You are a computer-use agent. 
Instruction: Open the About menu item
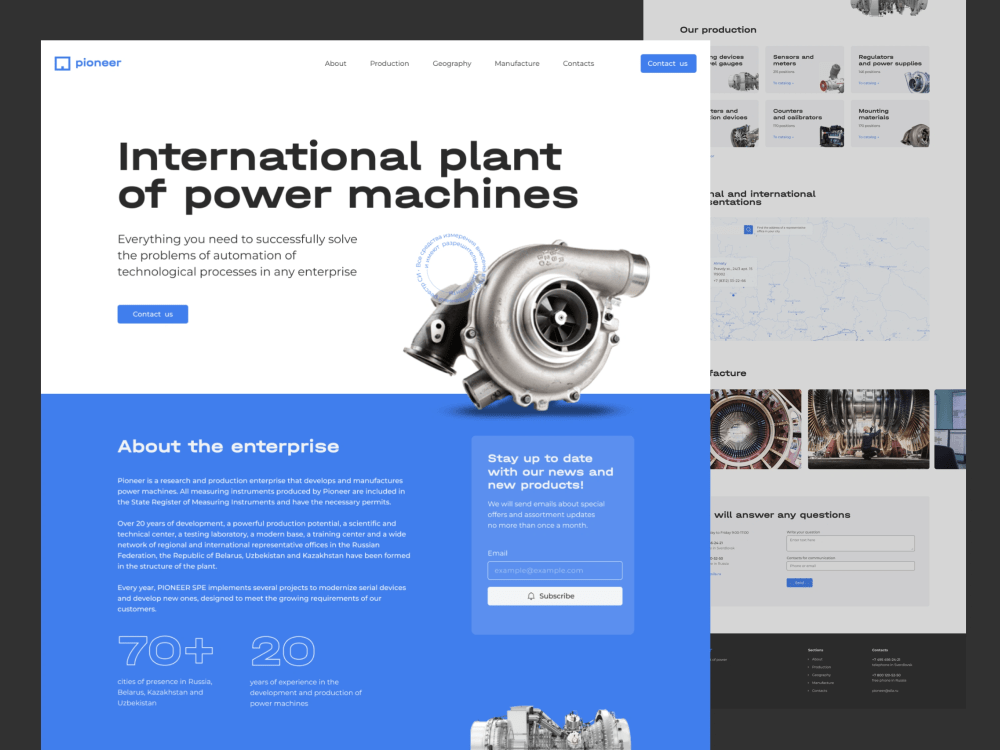click(x=335, y=64)
